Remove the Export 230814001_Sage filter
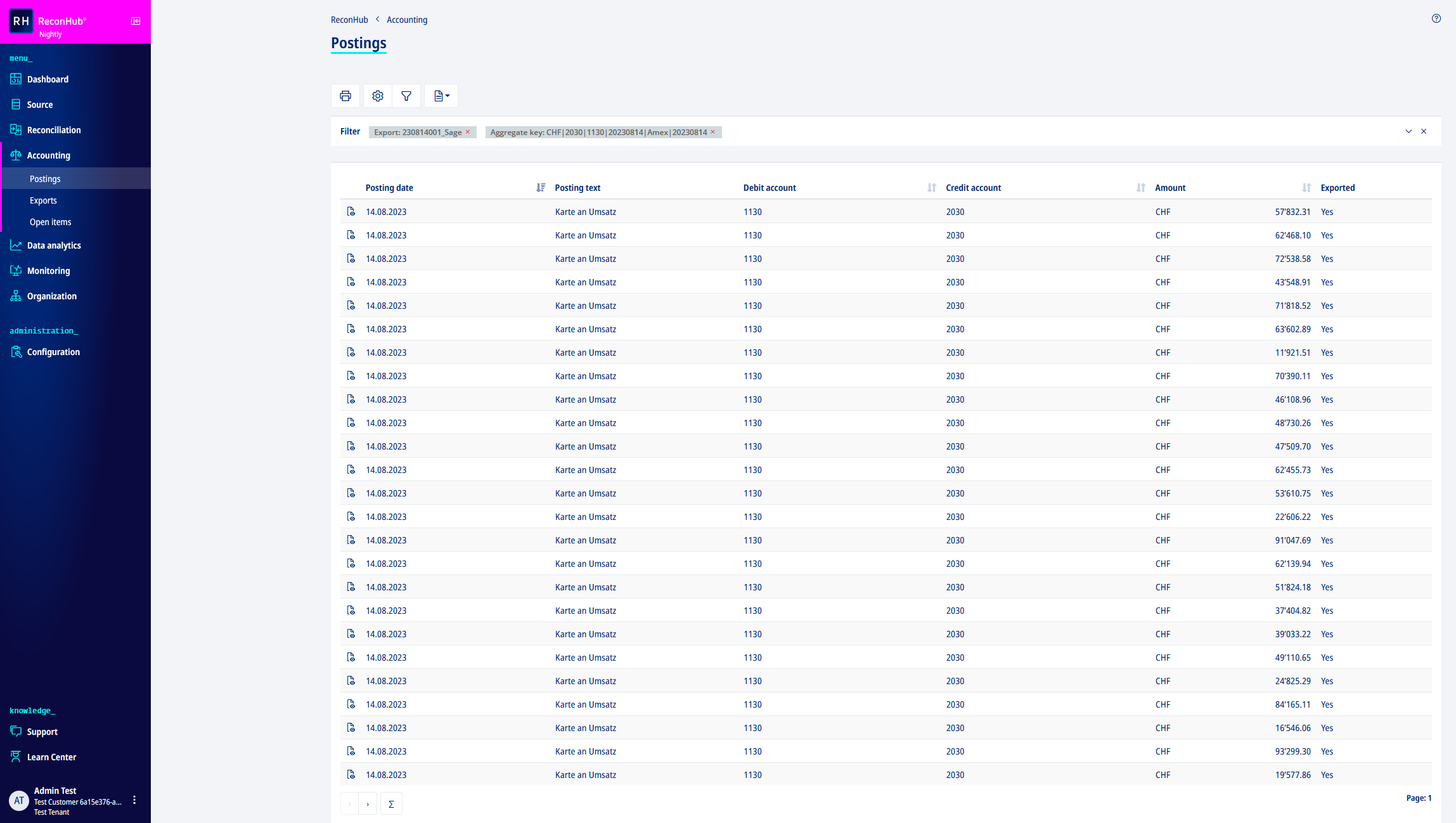Viewport: 1456px width, 823px height. click(x=468, y=132)
